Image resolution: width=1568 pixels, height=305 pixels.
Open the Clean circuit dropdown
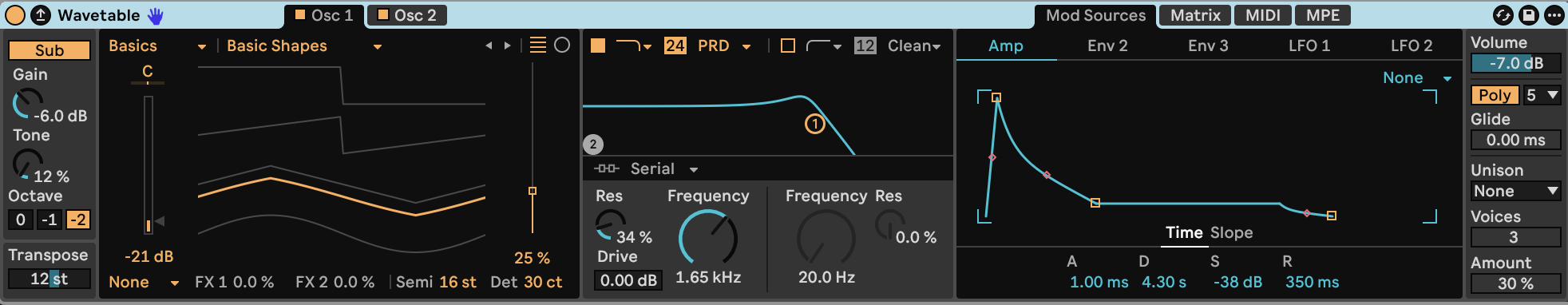pyautogui.click(x=914, y=46)
